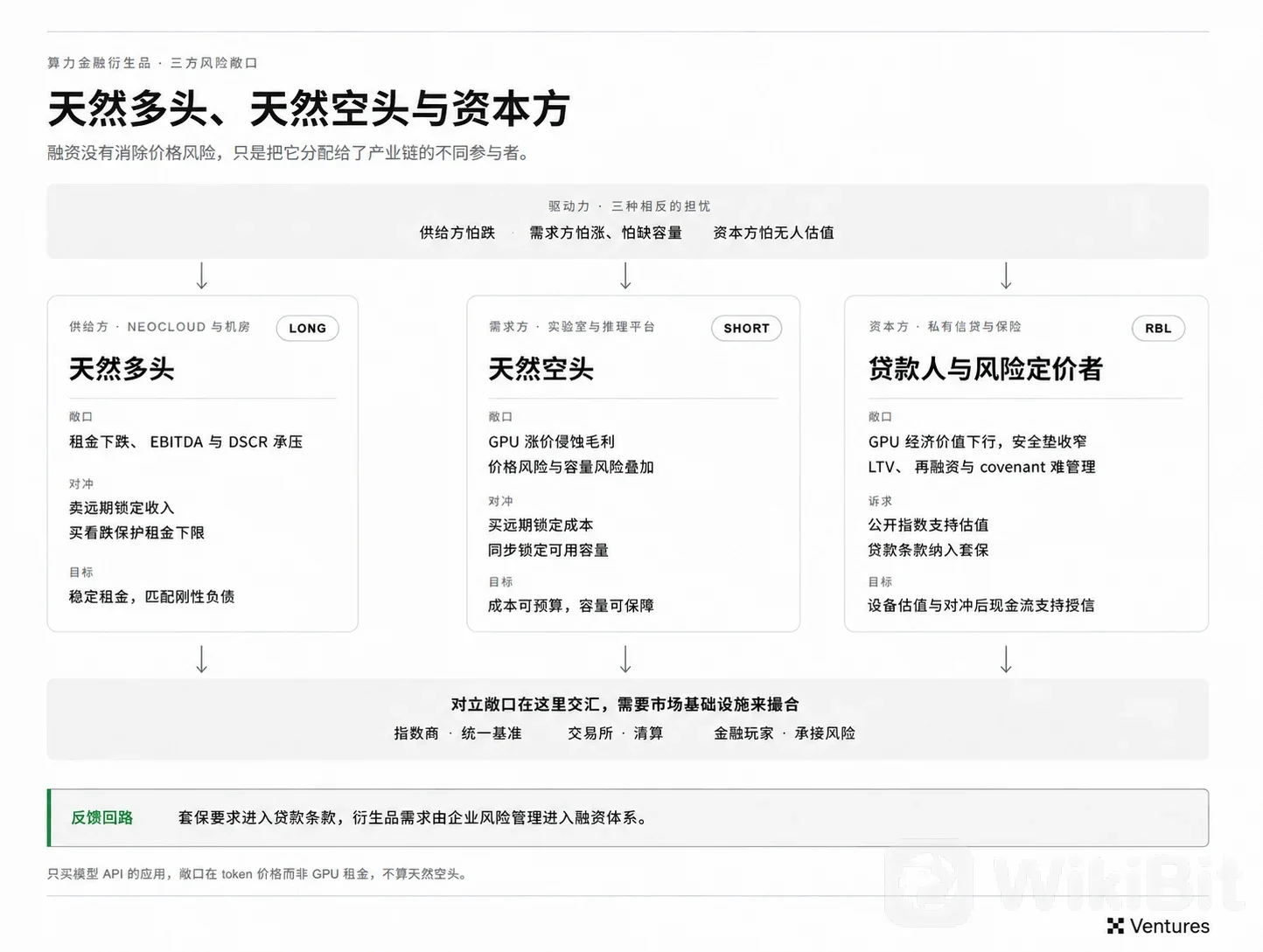The image size is (1263, 952).
Task: Click the text 资本方怕无人估值
Action: (773, 233)
